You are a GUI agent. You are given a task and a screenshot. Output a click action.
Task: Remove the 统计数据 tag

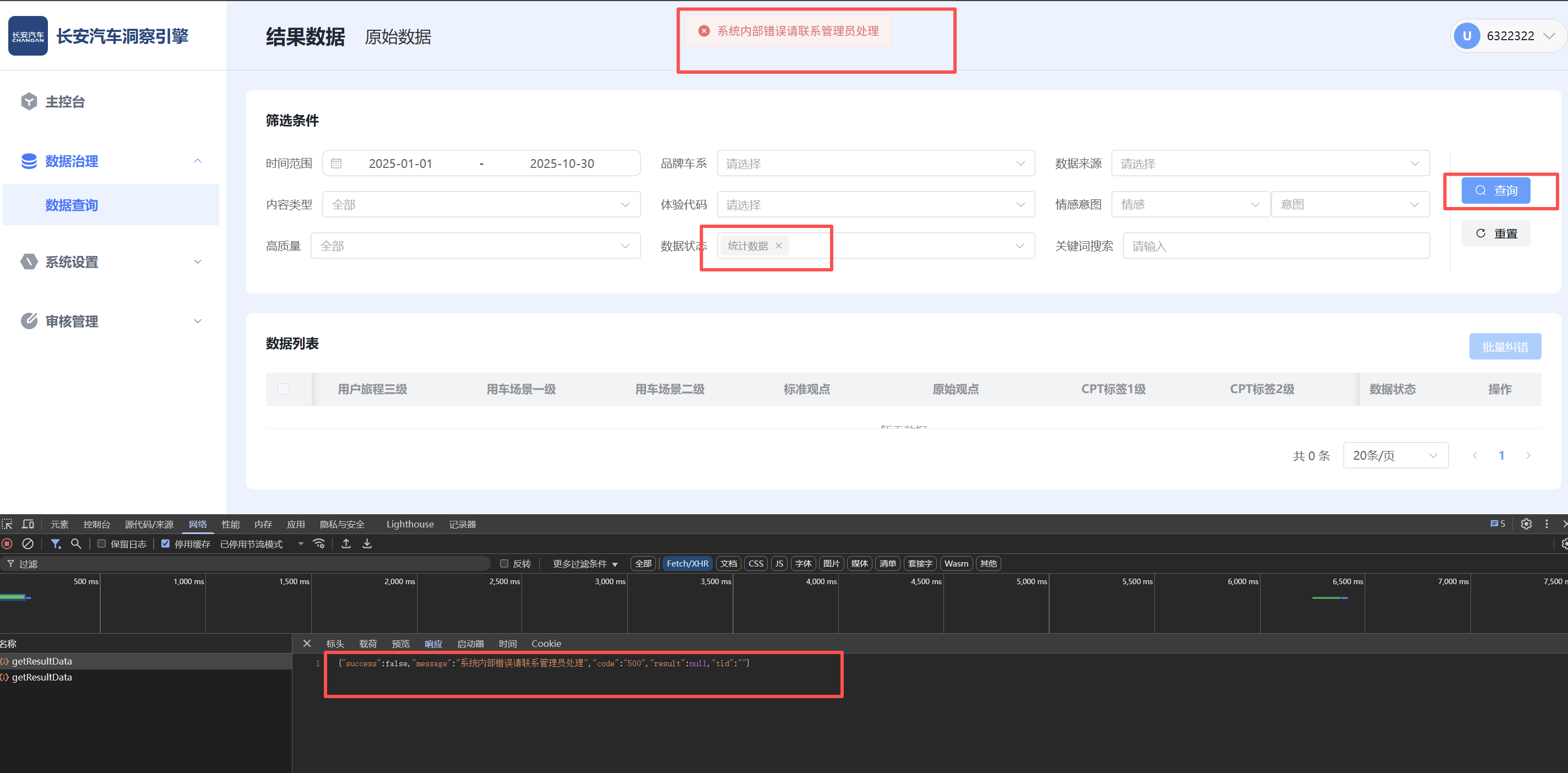(779, 246)
